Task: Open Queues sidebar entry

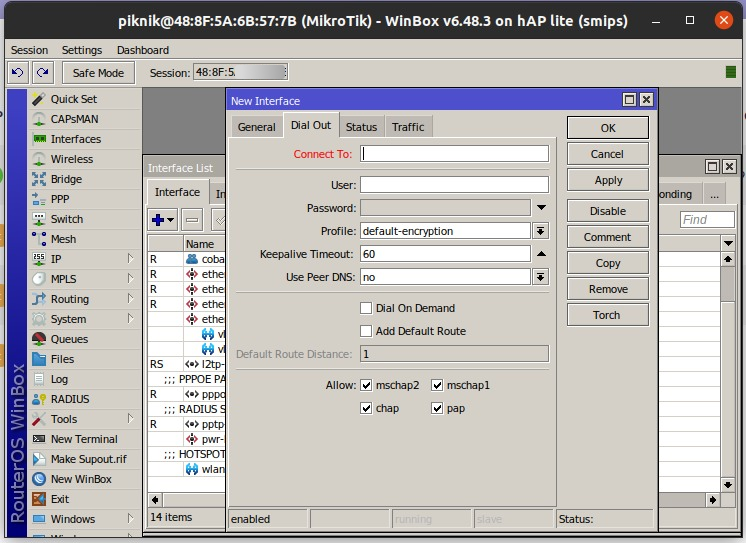Action: [69, 339]
